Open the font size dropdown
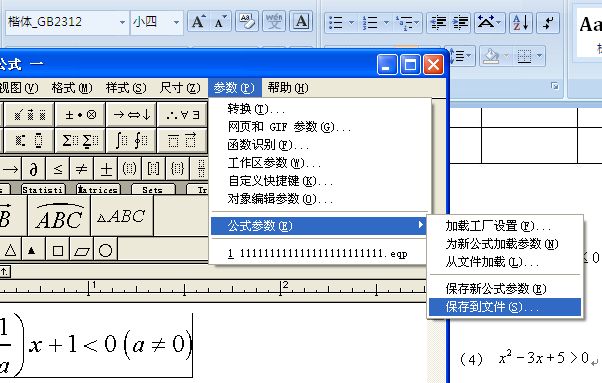 point(176,22)
